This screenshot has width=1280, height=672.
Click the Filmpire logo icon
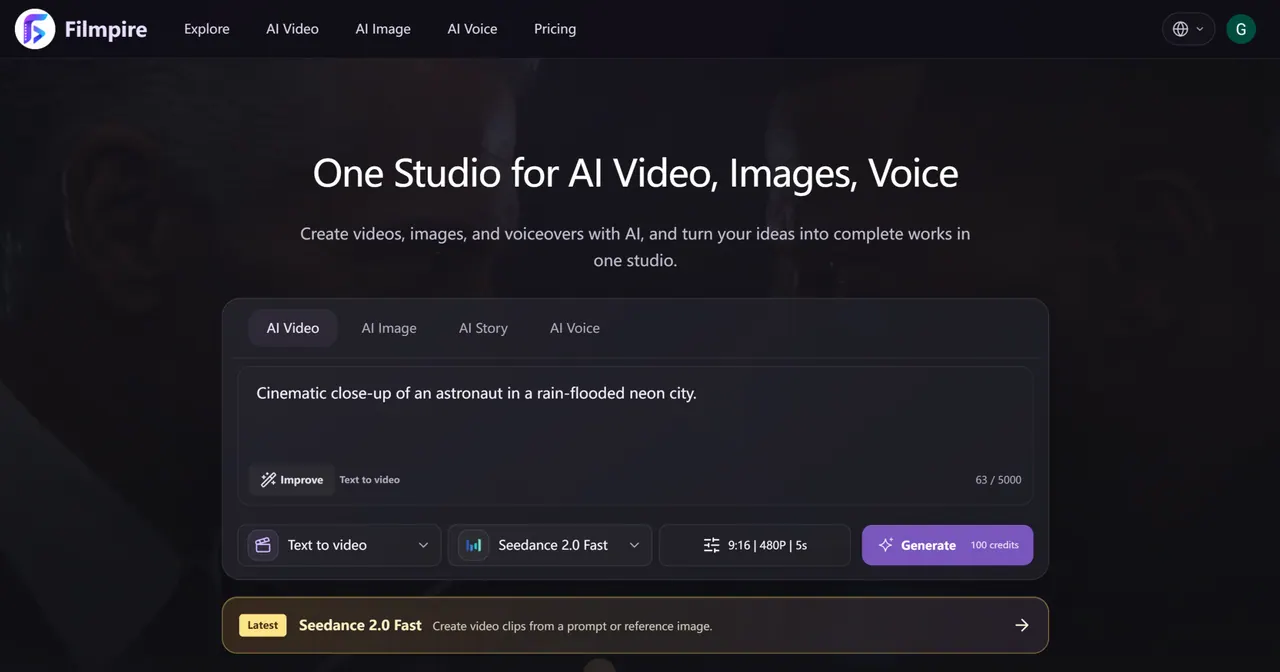pyautogui.click(x=35, y=29)
